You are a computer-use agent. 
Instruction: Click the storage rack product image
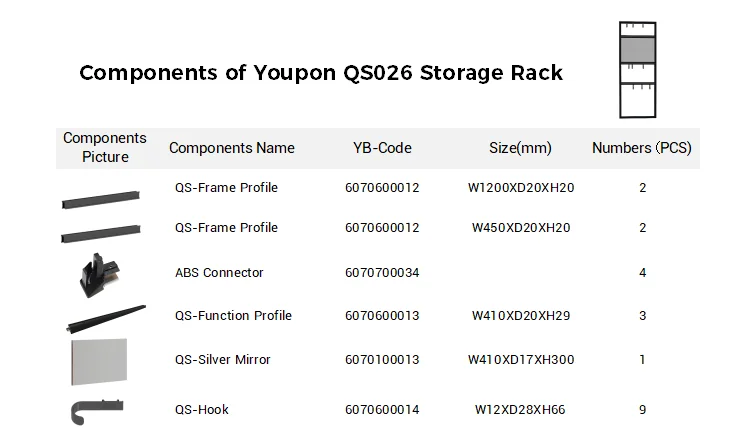[x=637, y=70]
